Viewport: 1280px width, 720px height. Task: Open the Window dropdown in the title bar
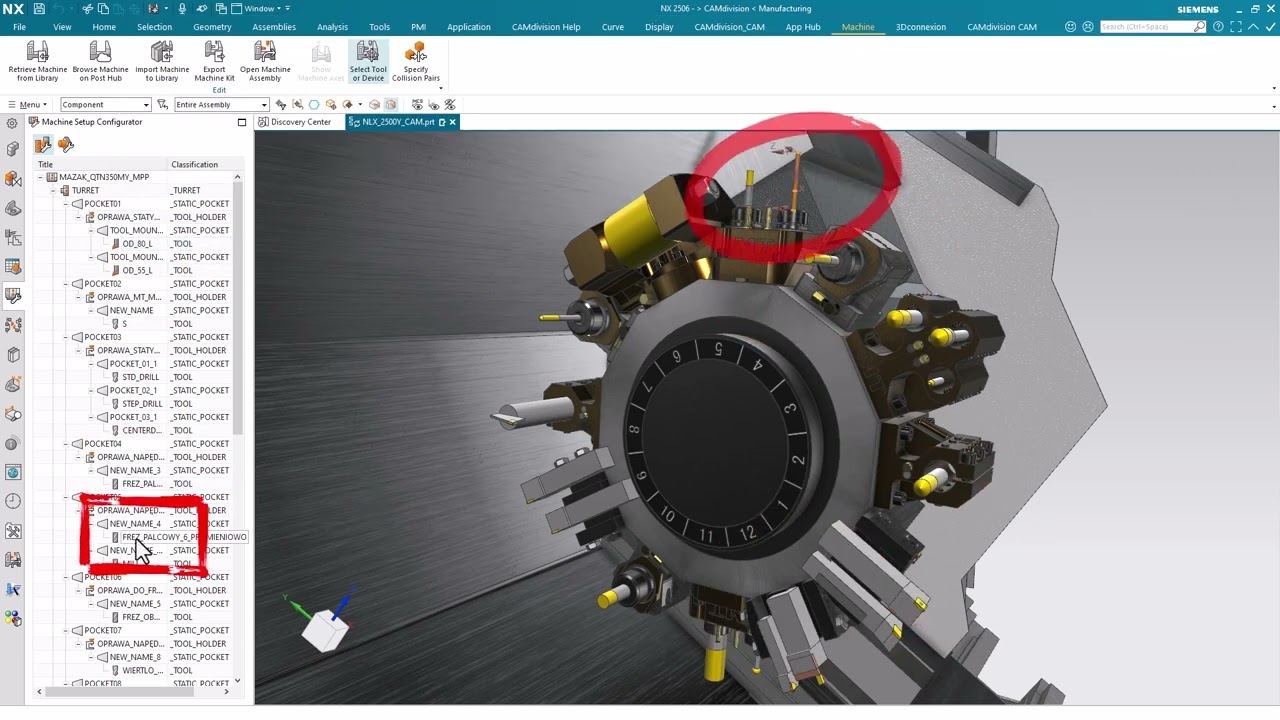point(260,9)
